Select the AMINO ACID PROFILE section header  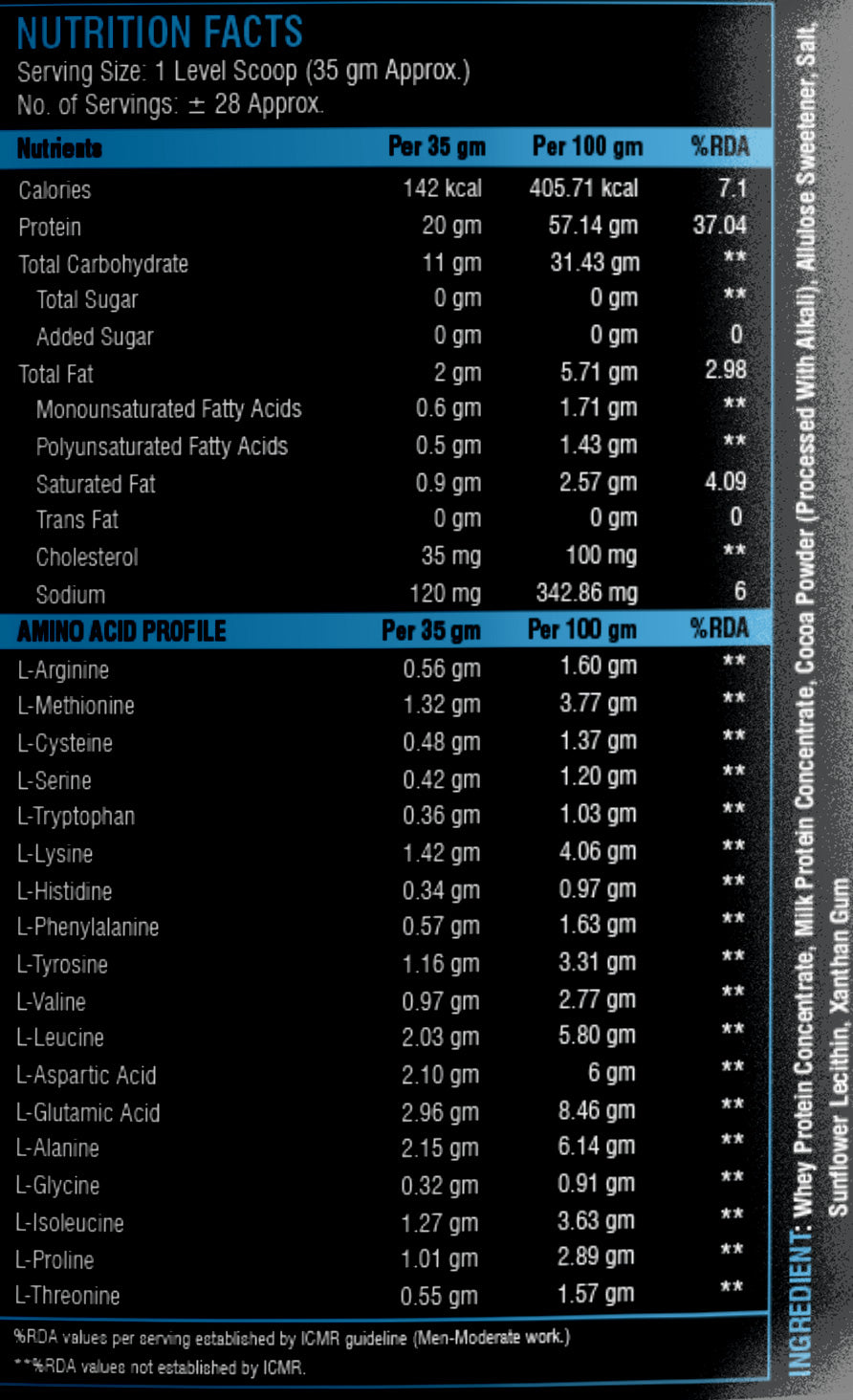[x=121, y=631]
